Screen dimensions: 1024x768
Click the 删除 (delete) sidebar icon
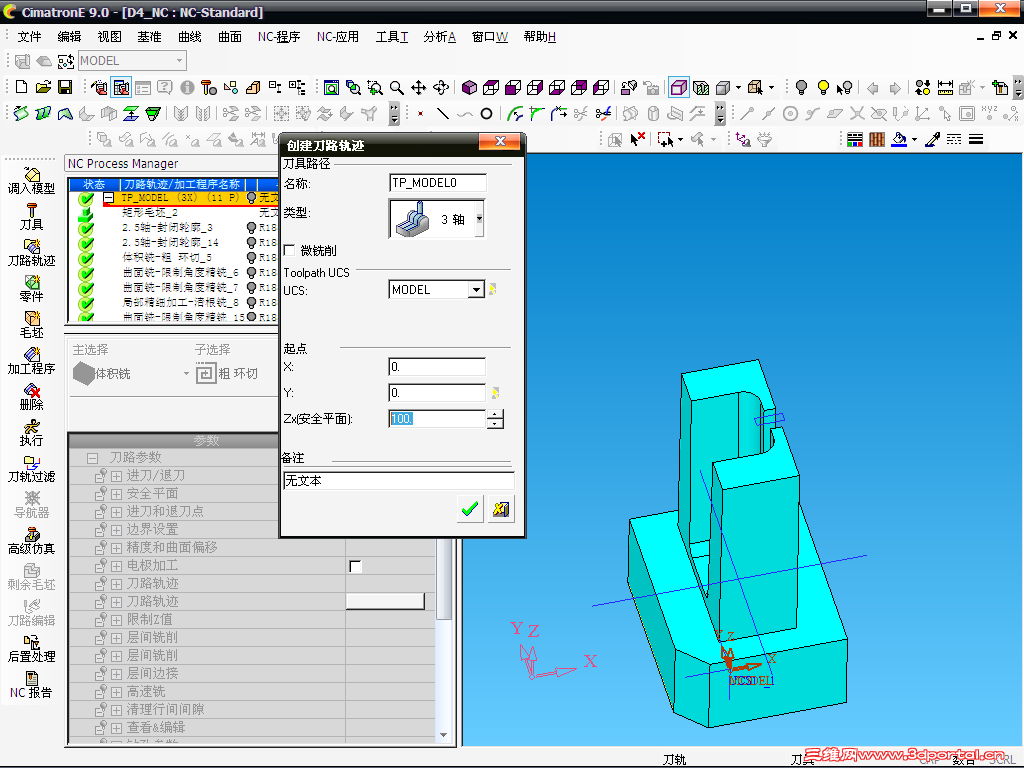tap(31, 396)
